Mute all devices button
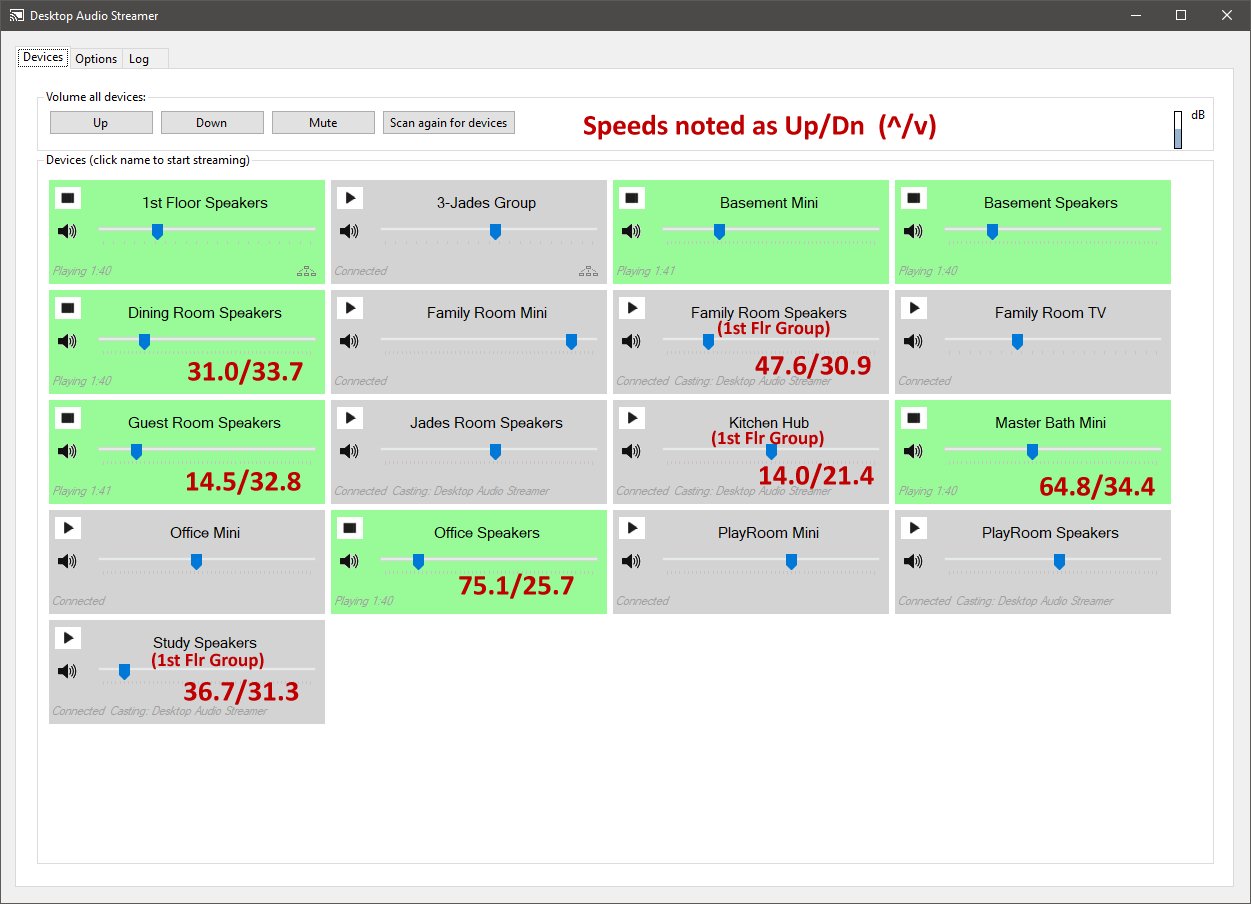This screenshot has height=904, width=1251. point(323,122)
